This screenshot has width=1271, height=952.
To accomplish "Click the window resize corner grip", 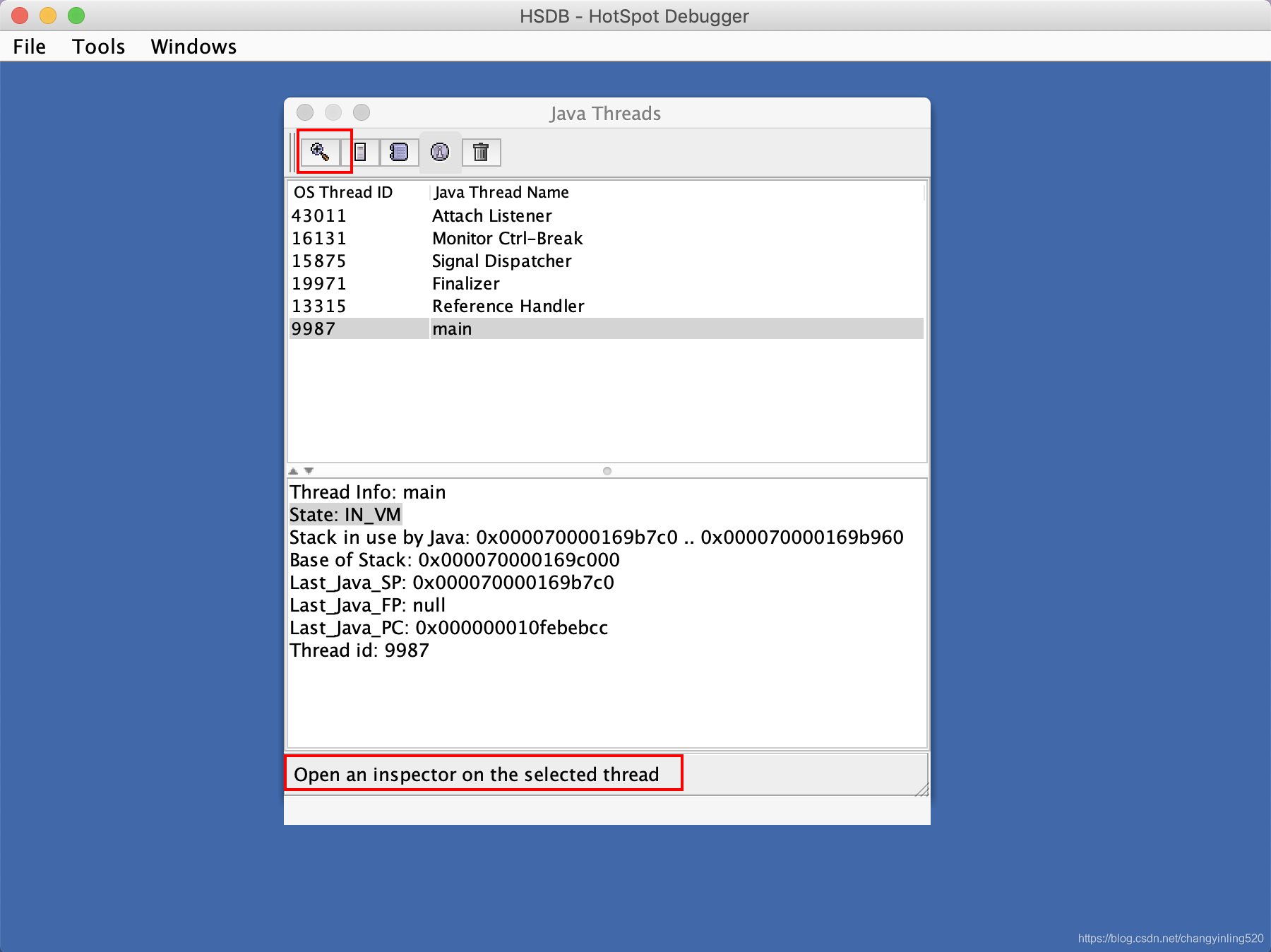I will click(921, 789).
